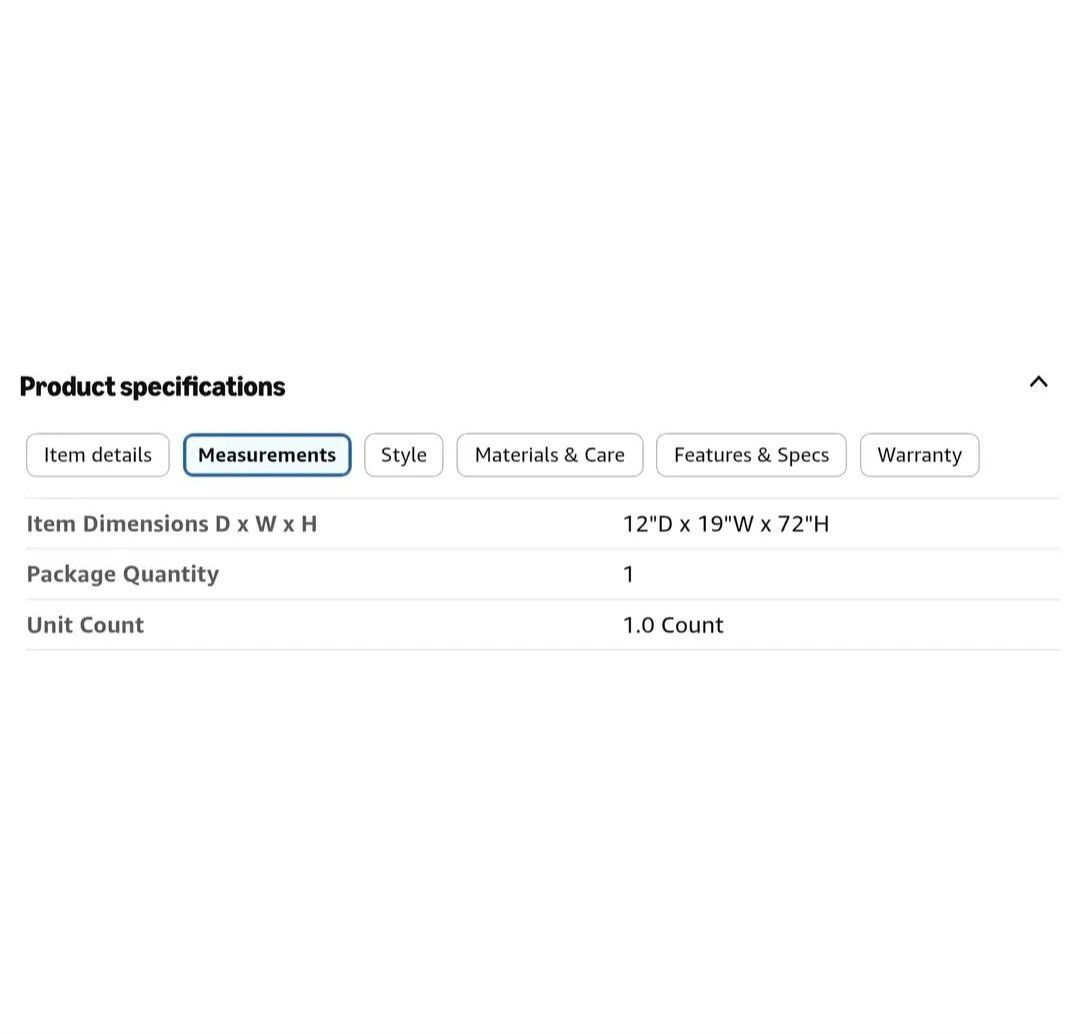
Task: Click the 1.0 number in Unit Count row
Action: 638,625
